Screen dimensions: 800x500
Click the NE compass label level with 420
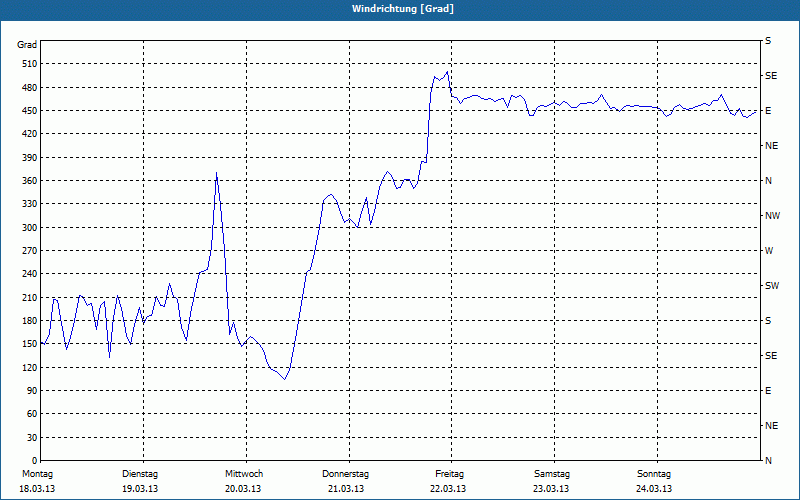point(771,146)
